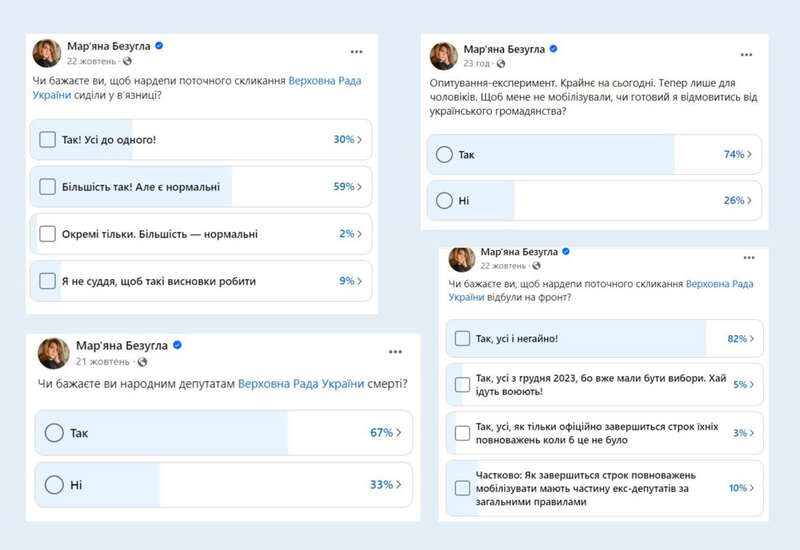Open three-dot menu on death poll post
The image size is (800, 550).
click(x=395, y=352)
